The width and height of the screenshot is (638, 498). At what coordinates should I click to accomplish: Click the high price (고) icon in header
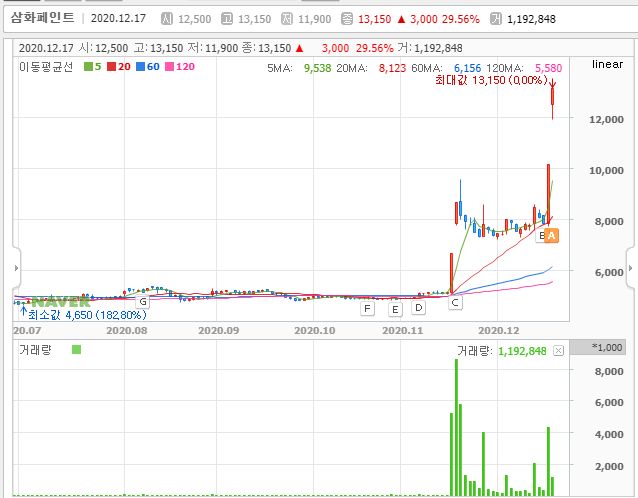(x=227, y=19)
